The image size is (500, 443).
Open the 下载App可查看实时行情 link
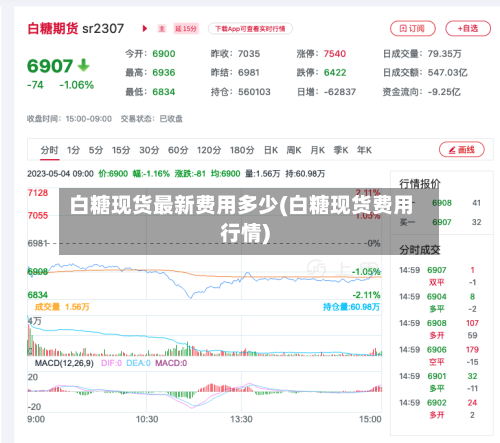coord(250,29)
